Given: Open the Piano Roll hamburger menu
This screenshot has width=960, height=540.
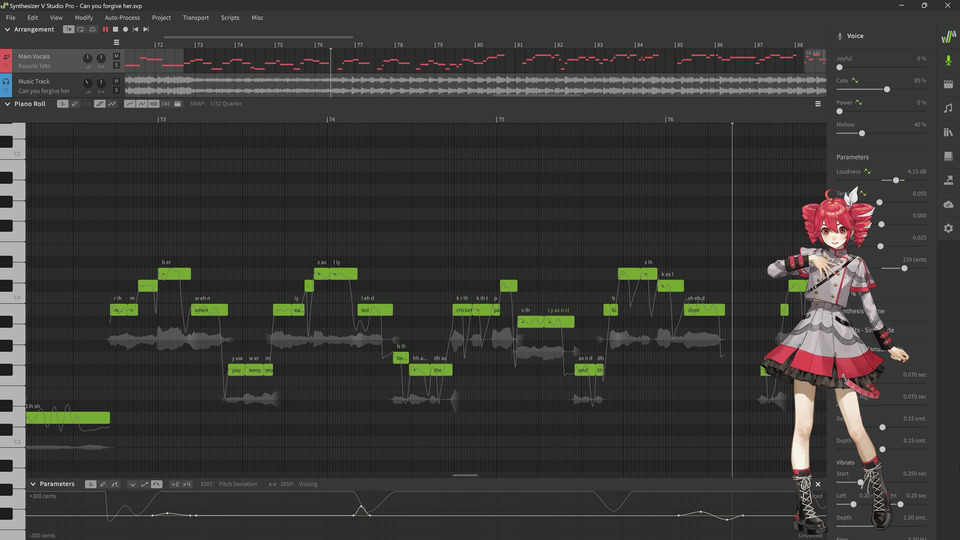Looking at the screenshot, I should (818, 104).
